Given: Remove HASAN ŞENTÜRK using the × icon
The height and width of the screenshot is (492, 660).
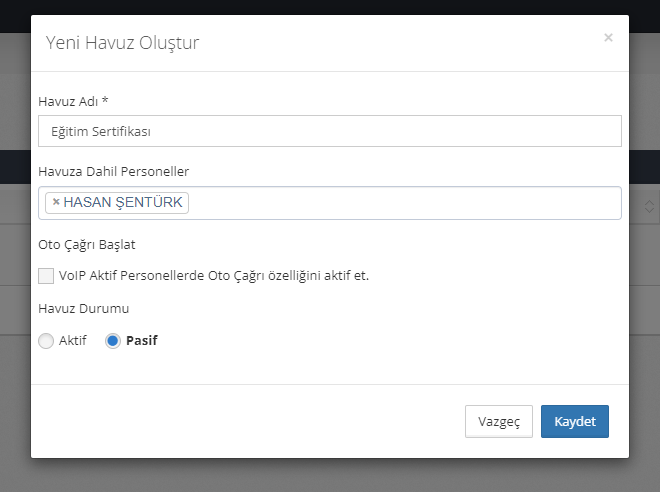Looking at the screenshot, I should pyautogui.click(x=56, y=203).
